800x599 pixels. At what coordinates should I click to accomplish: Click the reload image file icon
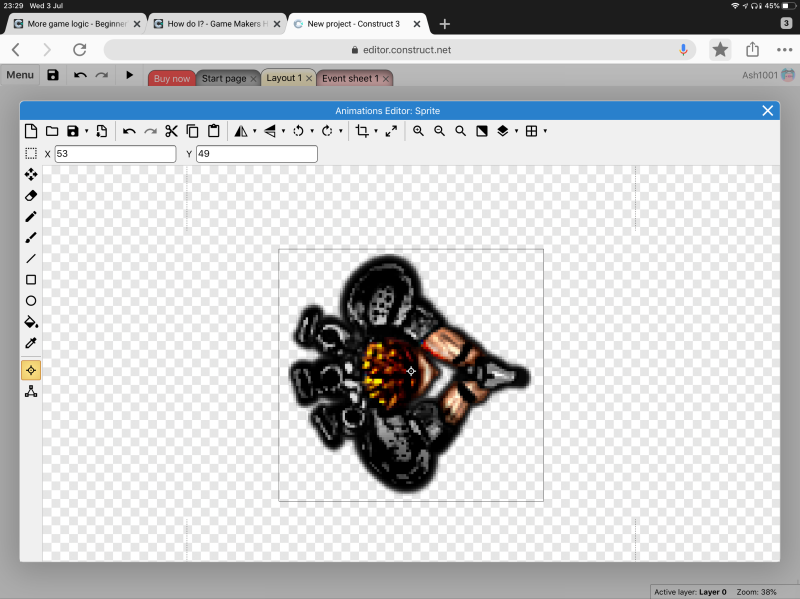pos(102,131)
